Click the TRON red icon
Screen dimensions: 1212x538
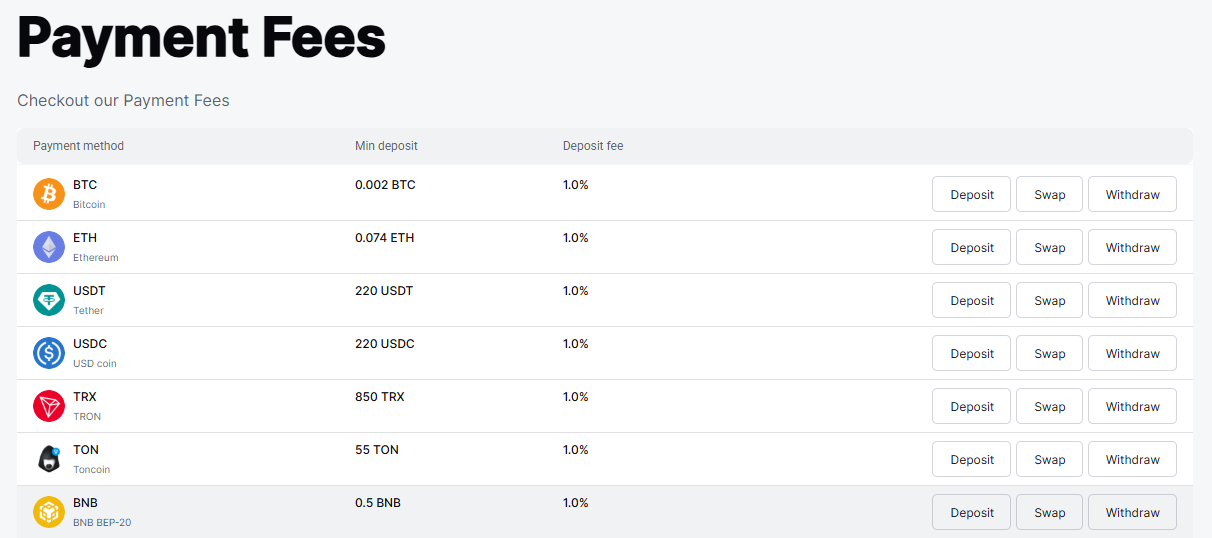click(x=49, y=406)
